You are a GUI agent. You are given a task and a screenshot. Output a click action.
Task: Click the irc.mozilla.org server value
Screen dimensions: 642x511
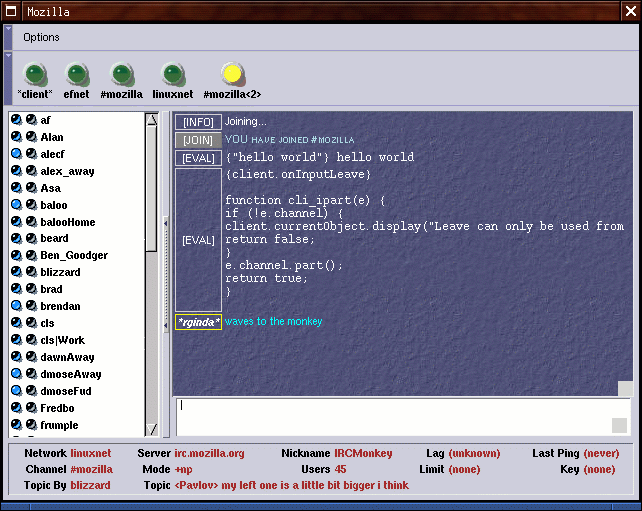(209, 453)
